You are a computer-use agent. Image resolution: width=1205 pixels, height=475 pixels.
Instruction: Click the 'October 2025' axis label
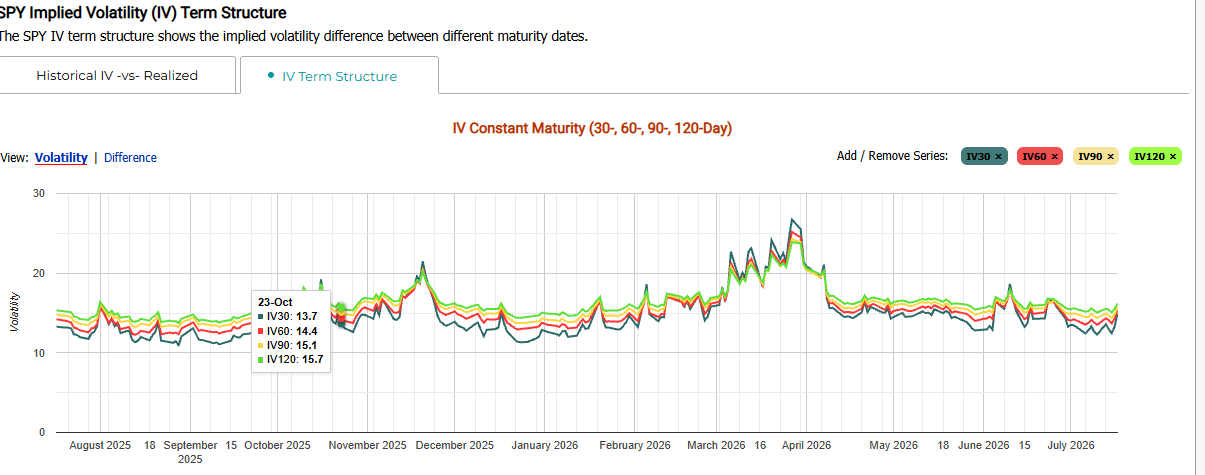click(278, 445)
